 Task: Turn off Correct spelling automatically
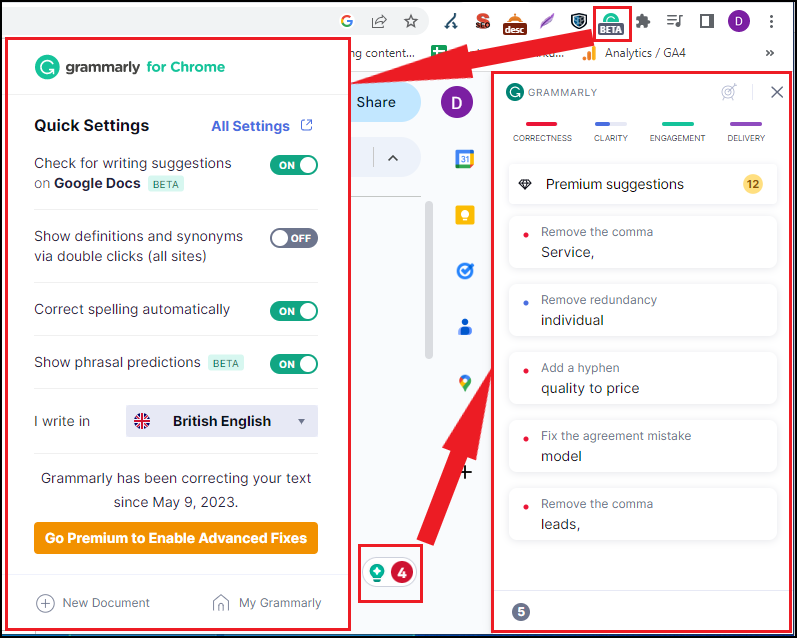coord(294,311)
